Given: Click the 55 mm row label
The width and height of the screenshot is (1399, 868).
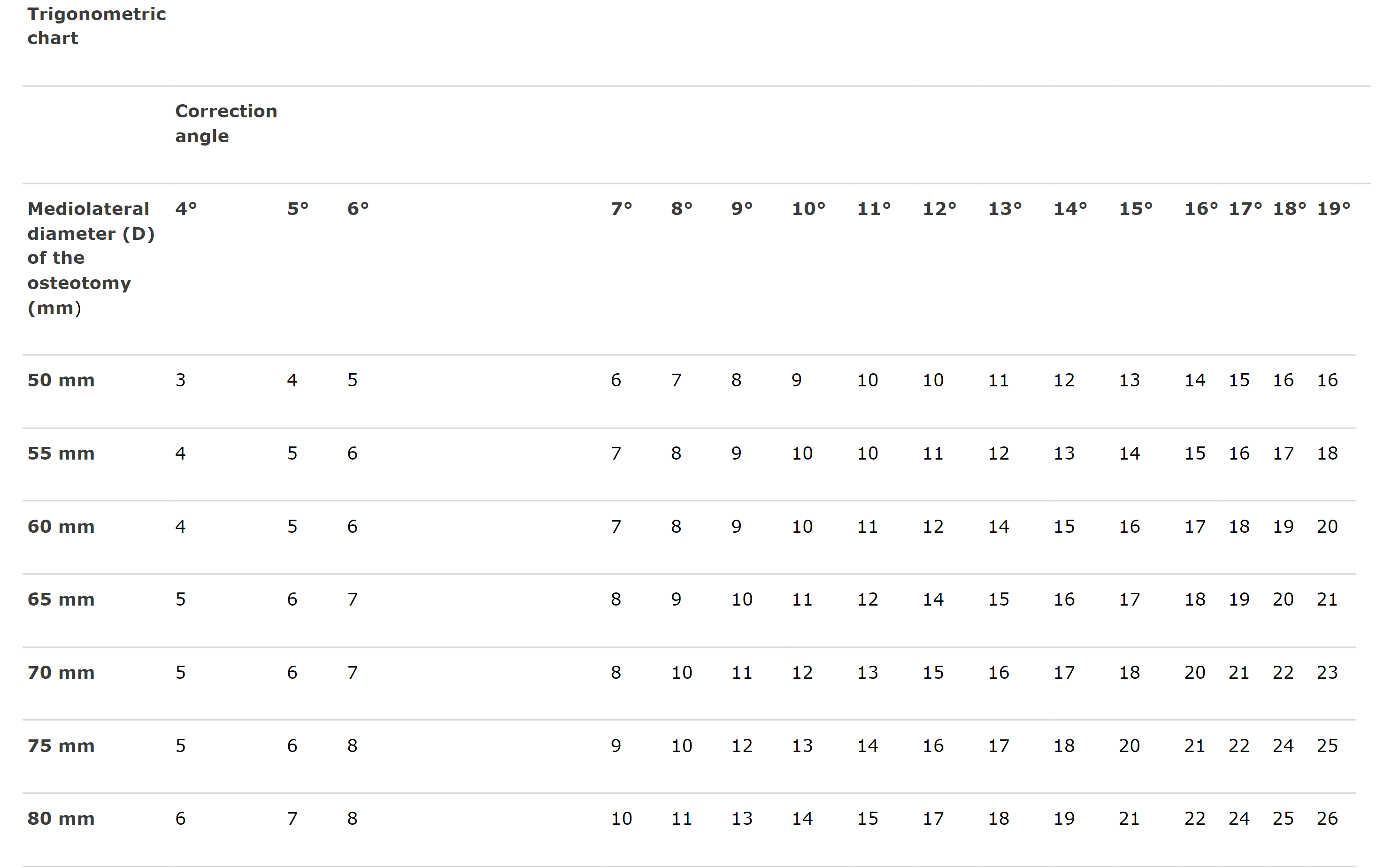Looking at the screenshot, I should [61, 453].
